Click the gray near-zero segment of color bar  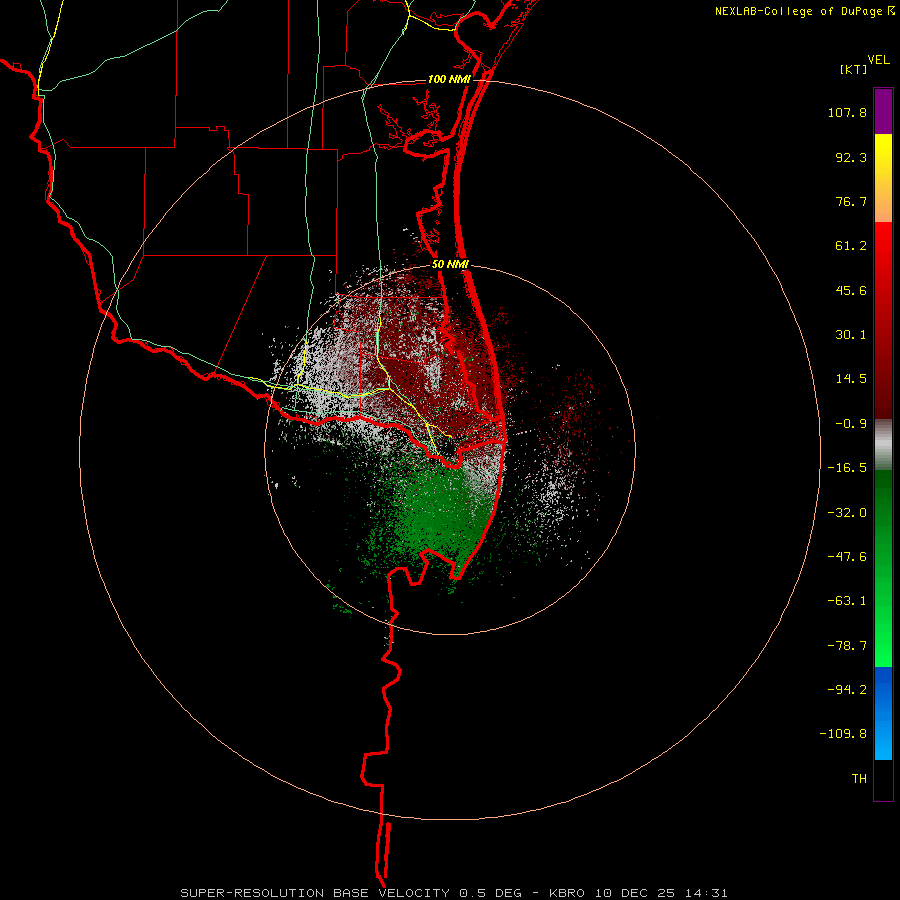883,445
